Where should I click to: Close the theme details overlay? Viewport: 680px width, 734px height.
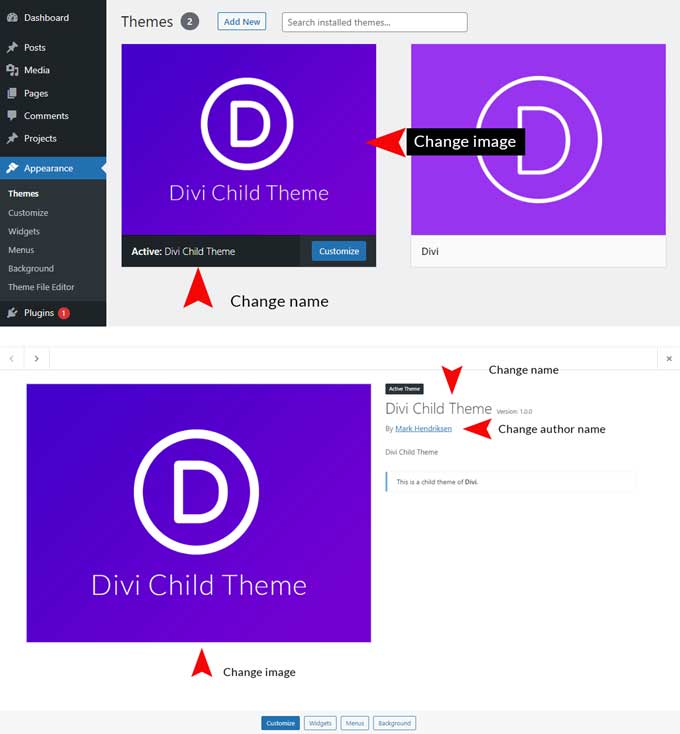669,359
